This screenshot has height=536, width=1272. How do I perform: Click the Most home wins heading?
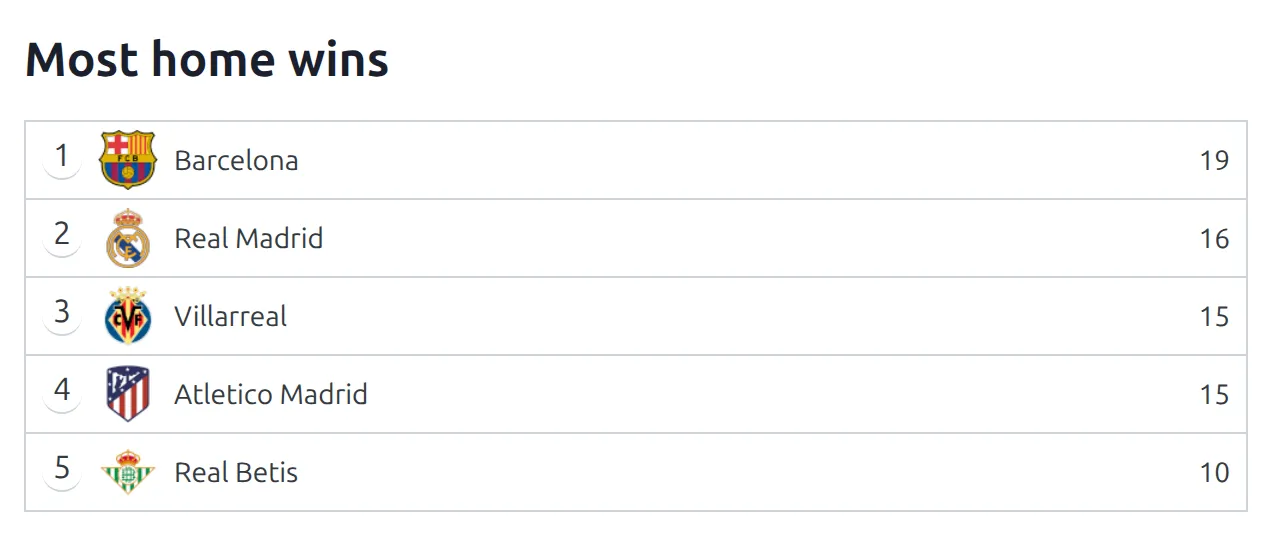207,59
